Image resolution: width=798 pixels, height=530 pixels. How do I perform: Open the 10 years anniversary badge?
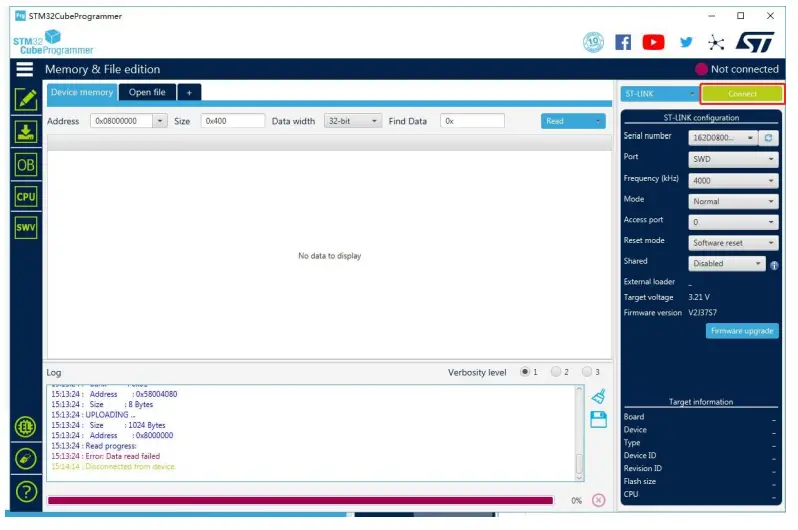[593, 42]
